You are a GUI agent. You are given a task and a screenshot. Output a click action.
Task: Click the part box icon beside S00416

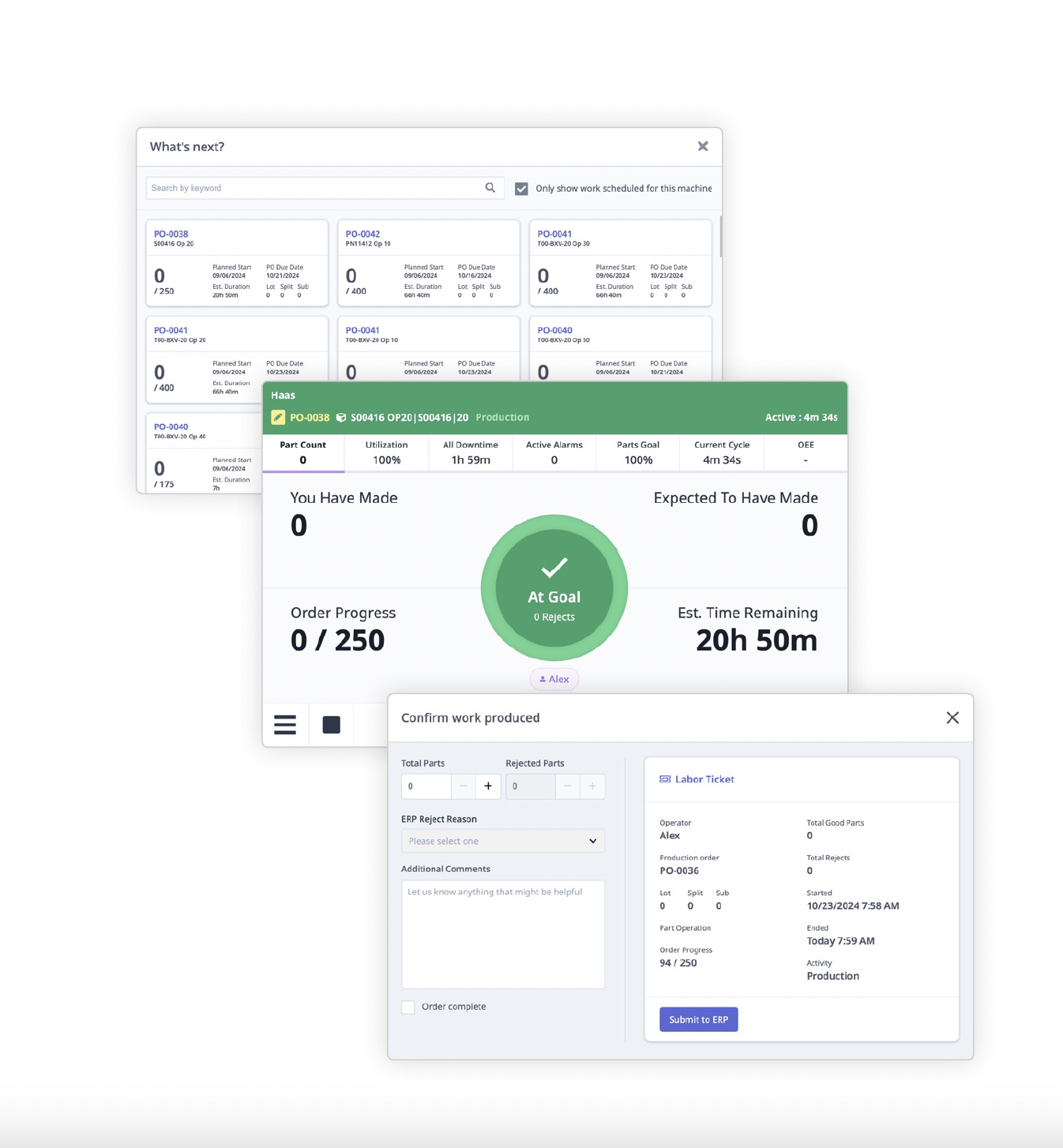pos(341,418)
